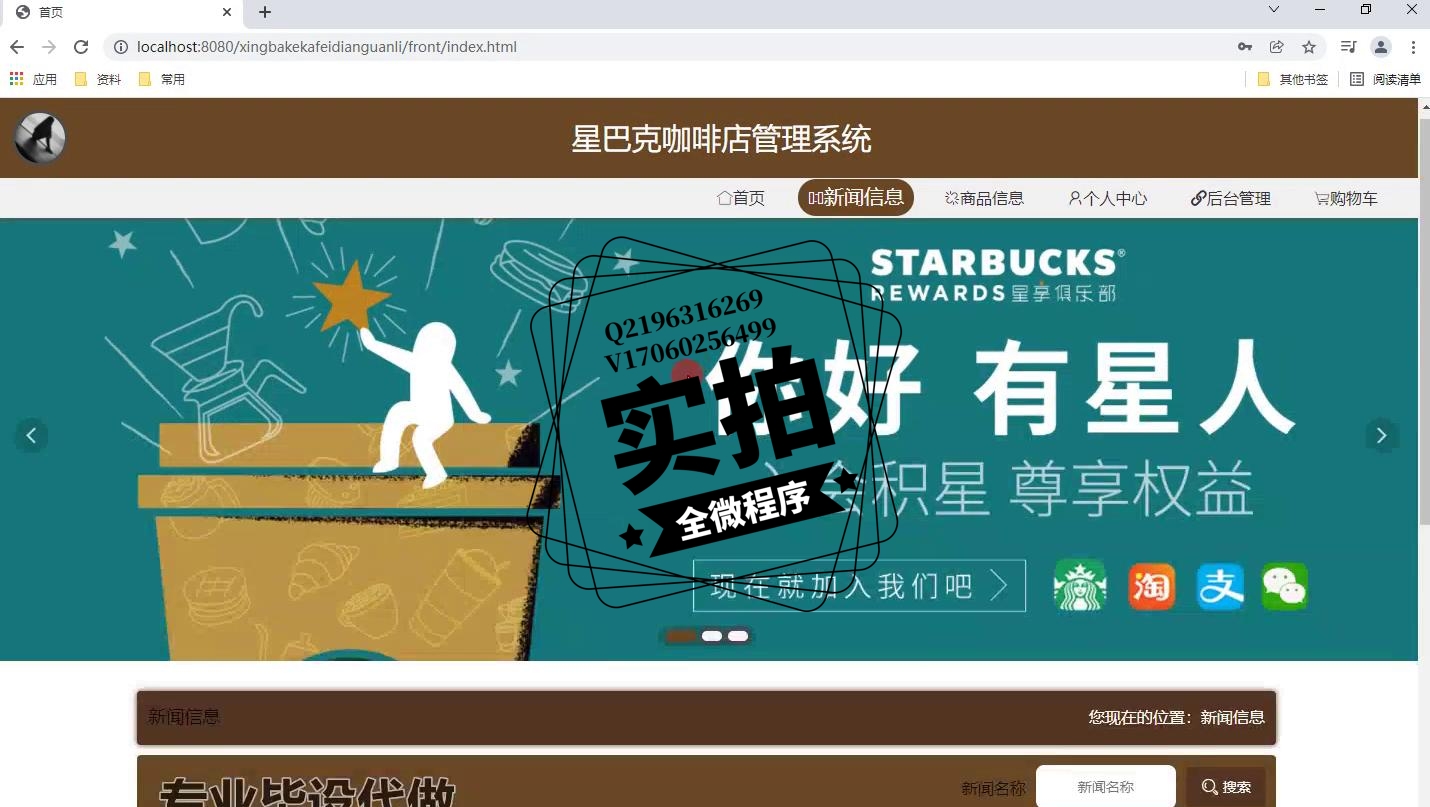Screen dimensions: 1430x807
Task: Open 个人中心 in navigation
Action: (x=1108, y=198)
